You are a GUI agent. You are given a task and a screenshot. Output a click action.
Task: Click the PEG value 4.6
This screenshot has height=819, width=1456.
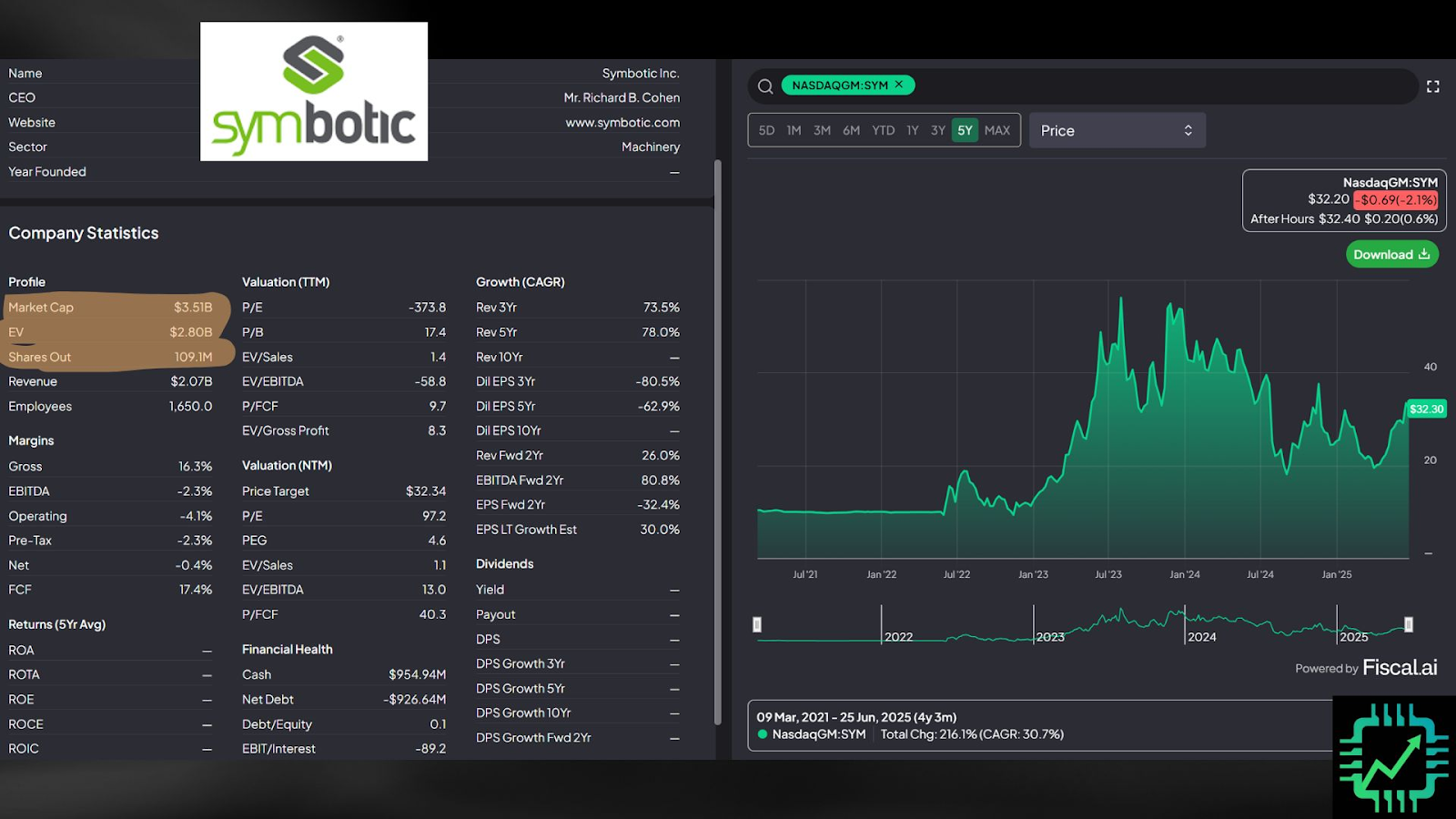pyautogui.click(x=437, y=541)
